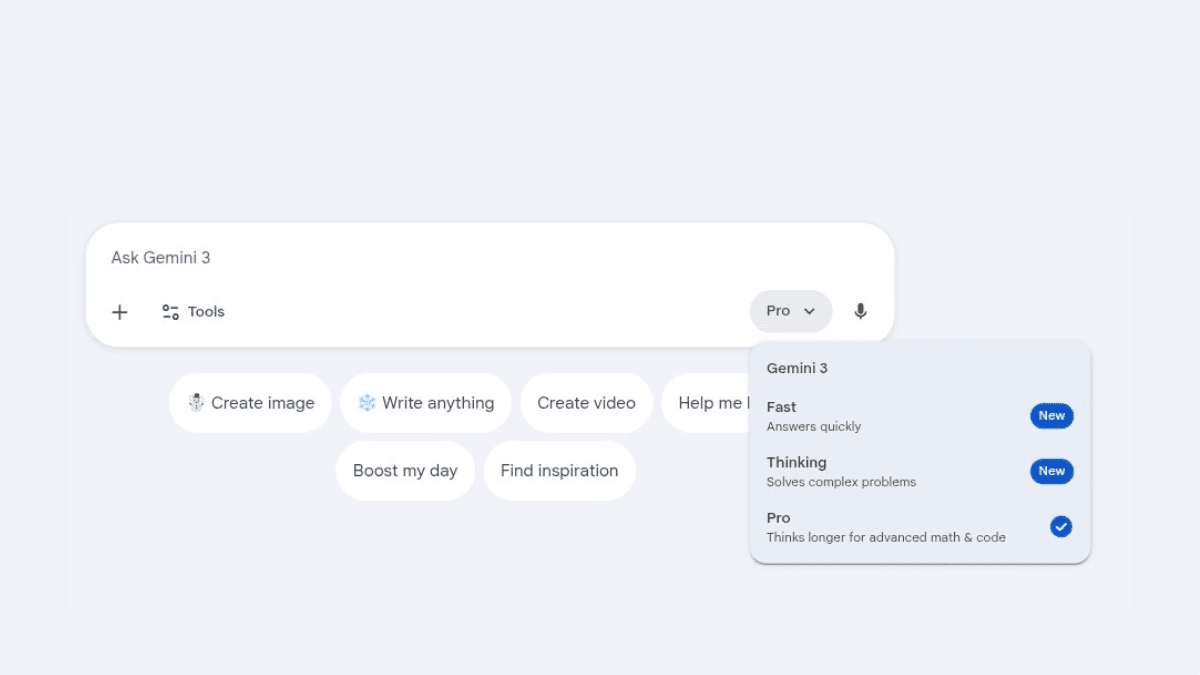This screenshot has width=1200, height=675.
Task: Click the partially hidden Help me chip
Action: click(x=708, y=403)
